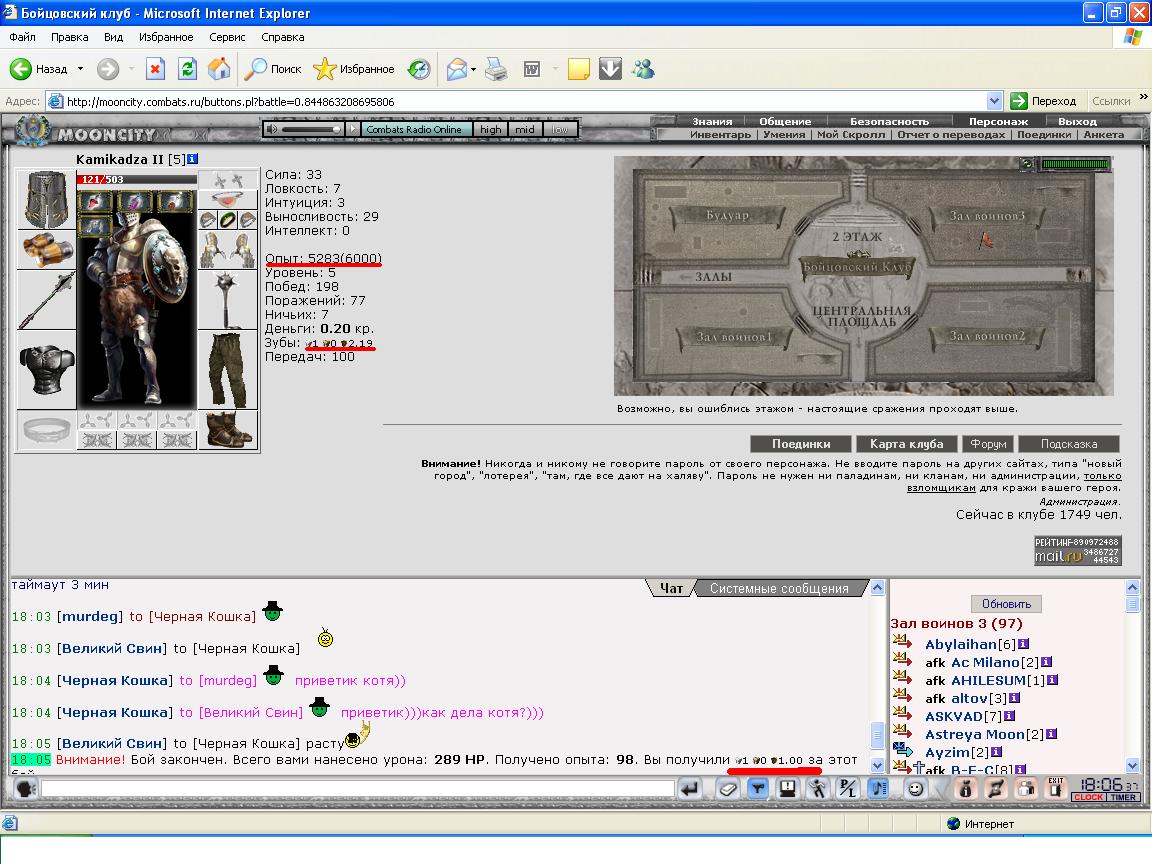Open the Mail button dropdown arrow
The image size is (1152, 864).
pos(473,69)
